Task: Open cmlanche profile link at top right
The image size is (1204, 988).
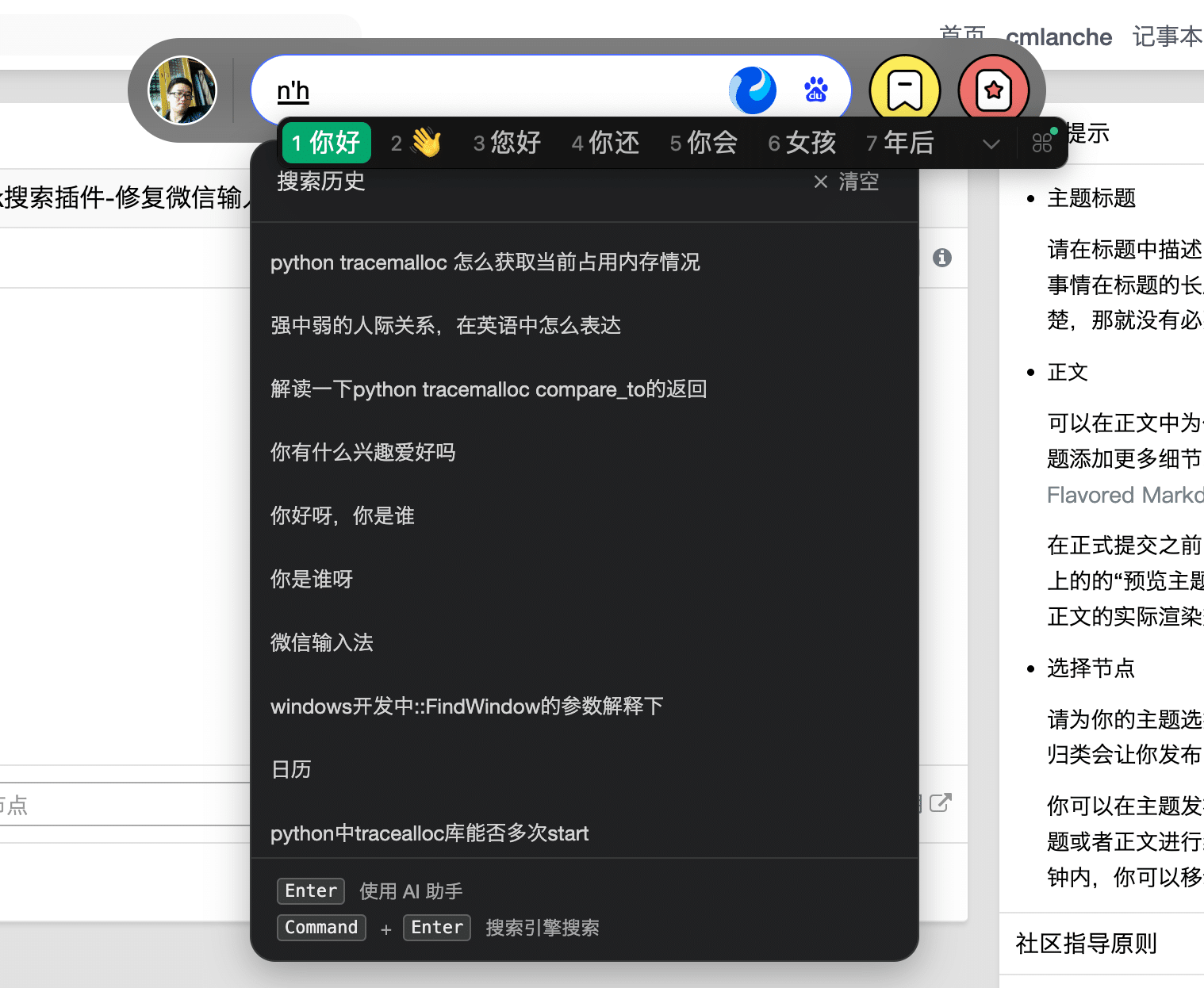Action: 1059,36
